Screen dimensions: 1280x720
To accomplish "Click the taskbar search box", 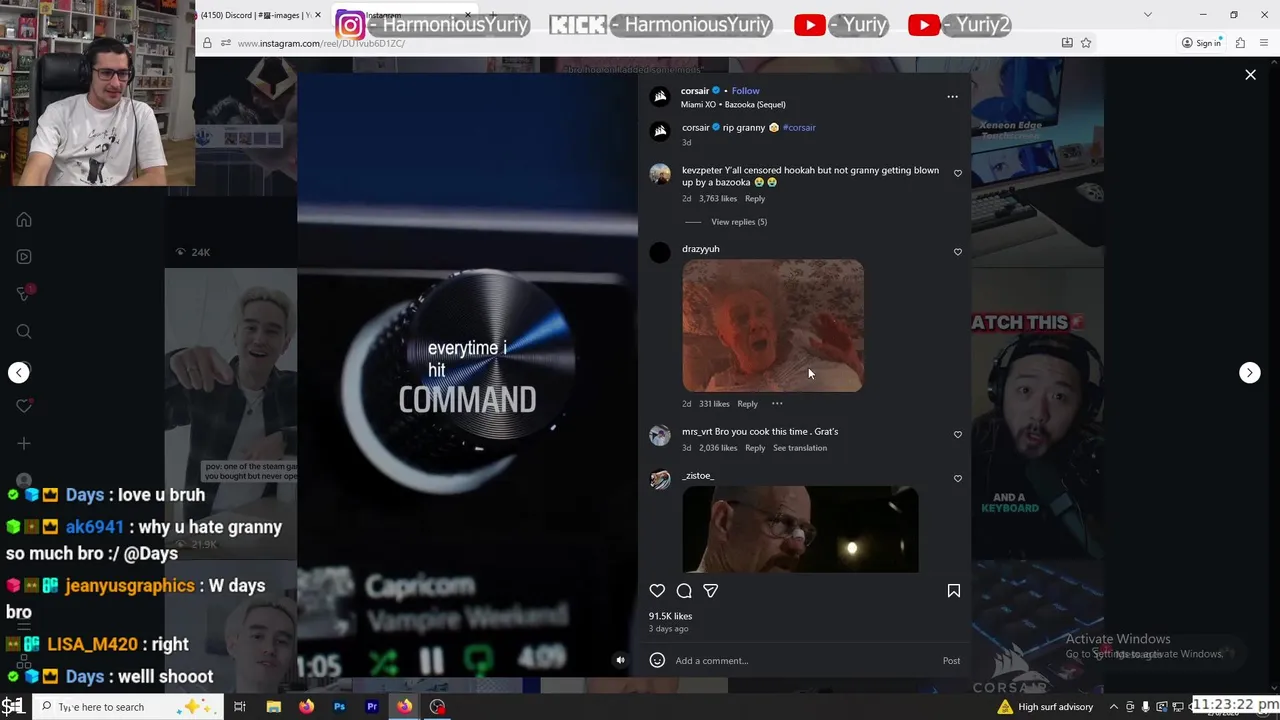I will click(130, 707).
